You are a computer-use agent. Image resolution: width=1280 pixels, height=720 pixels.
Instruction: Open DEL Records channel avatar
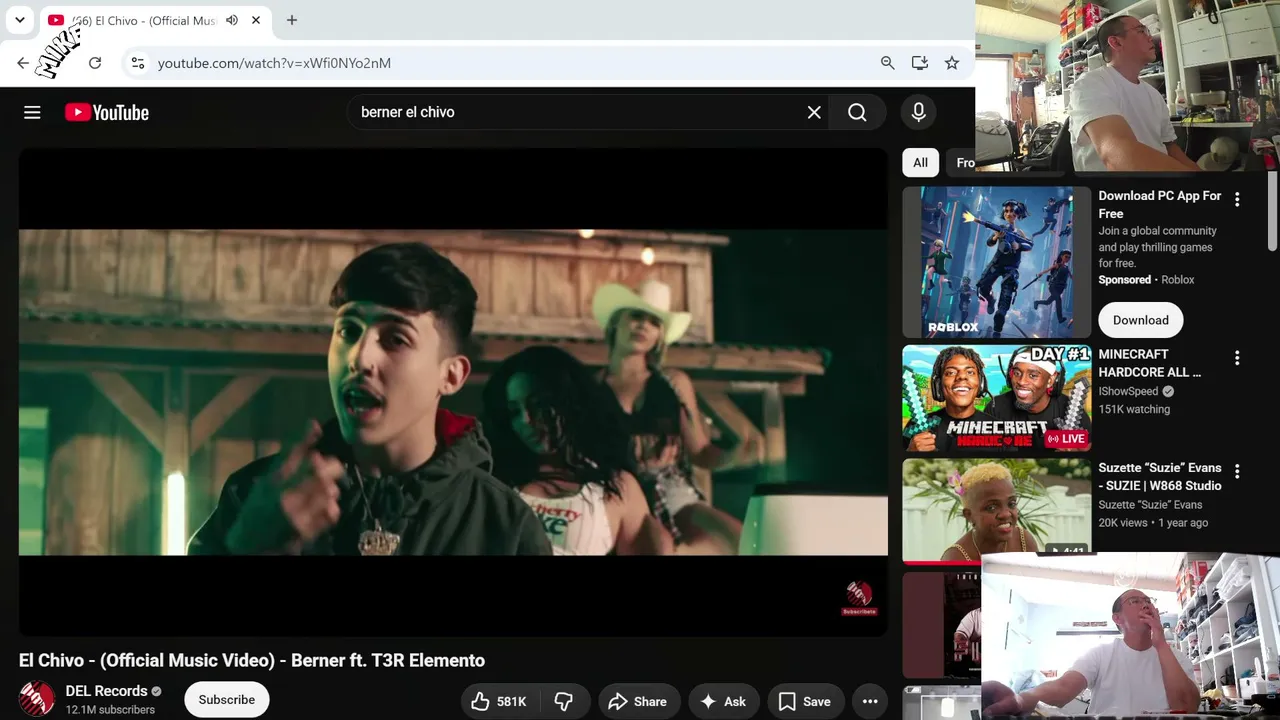[37, 699]
